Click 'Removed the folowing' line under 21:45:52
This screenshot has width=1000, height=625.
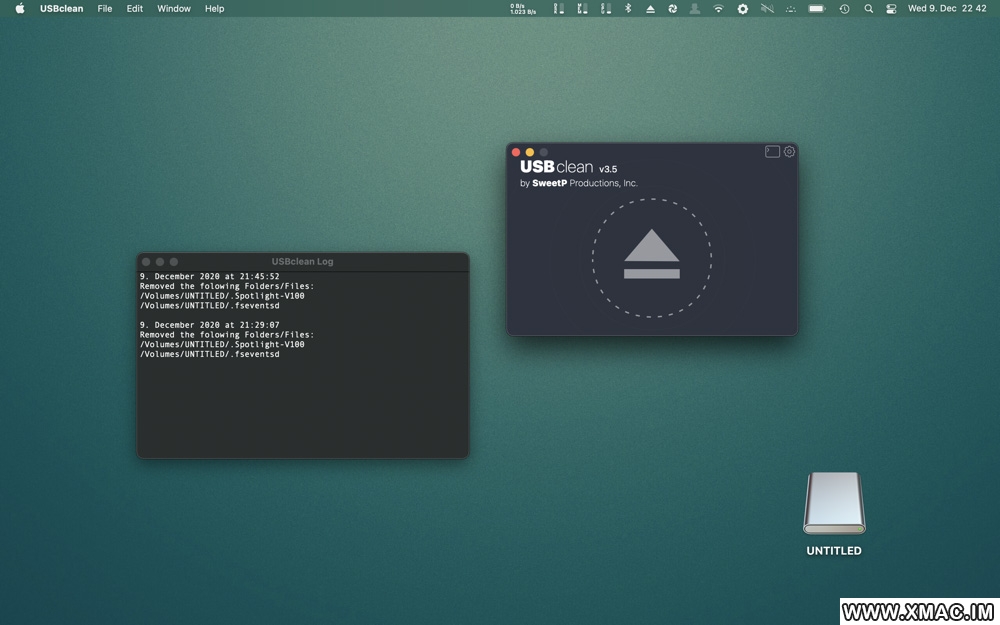tap(227, 286)
